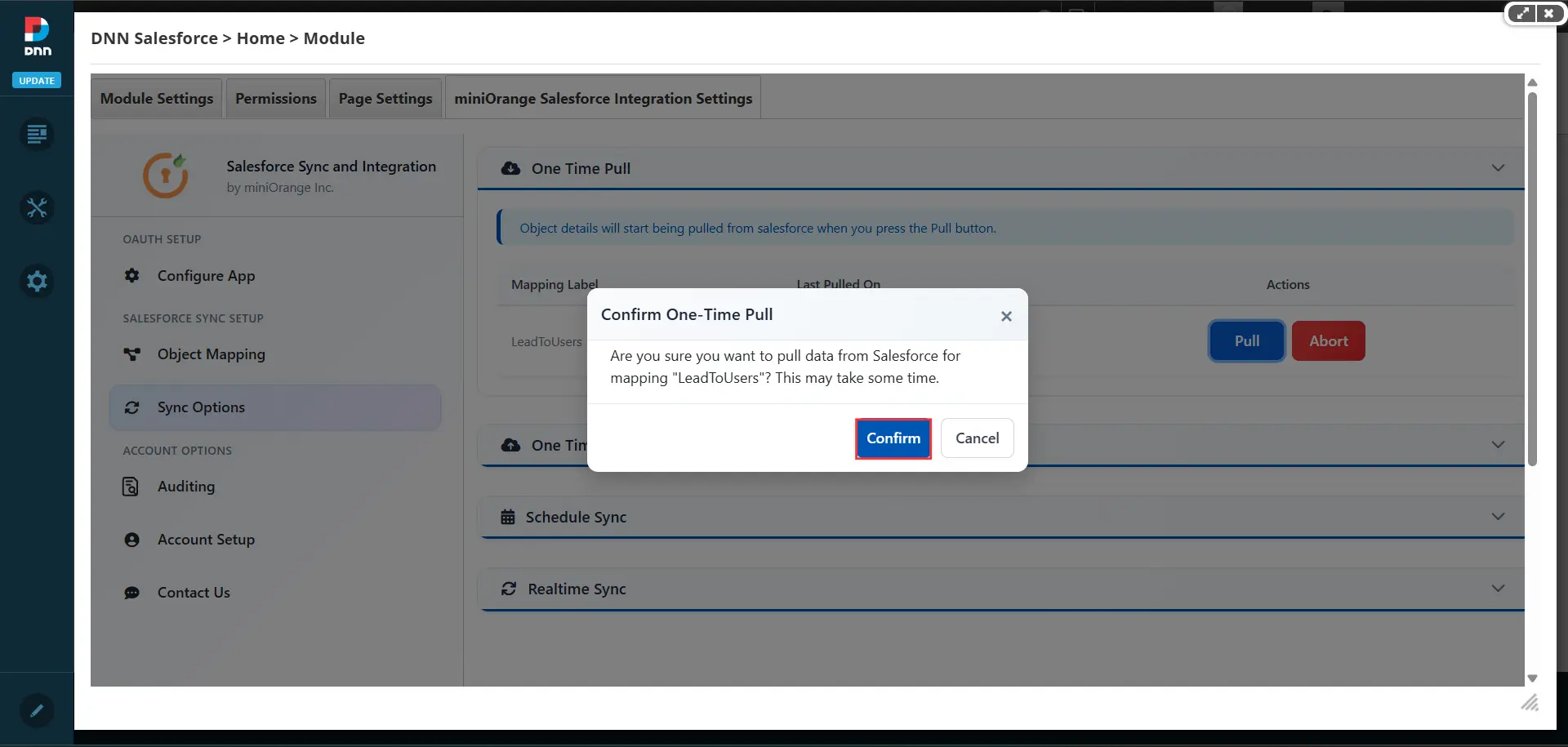Switch to Page Settings tab
This screenshot has height=747, width=1568.
[x=385, y=98]
